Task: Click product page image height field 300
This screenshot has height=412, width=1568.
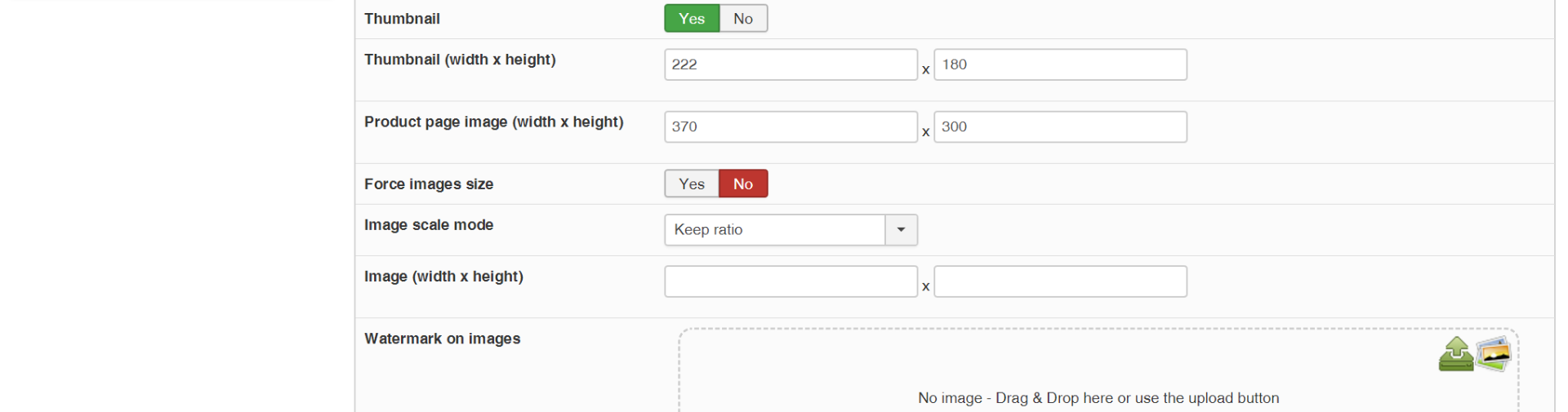Action: (1060, 127)
